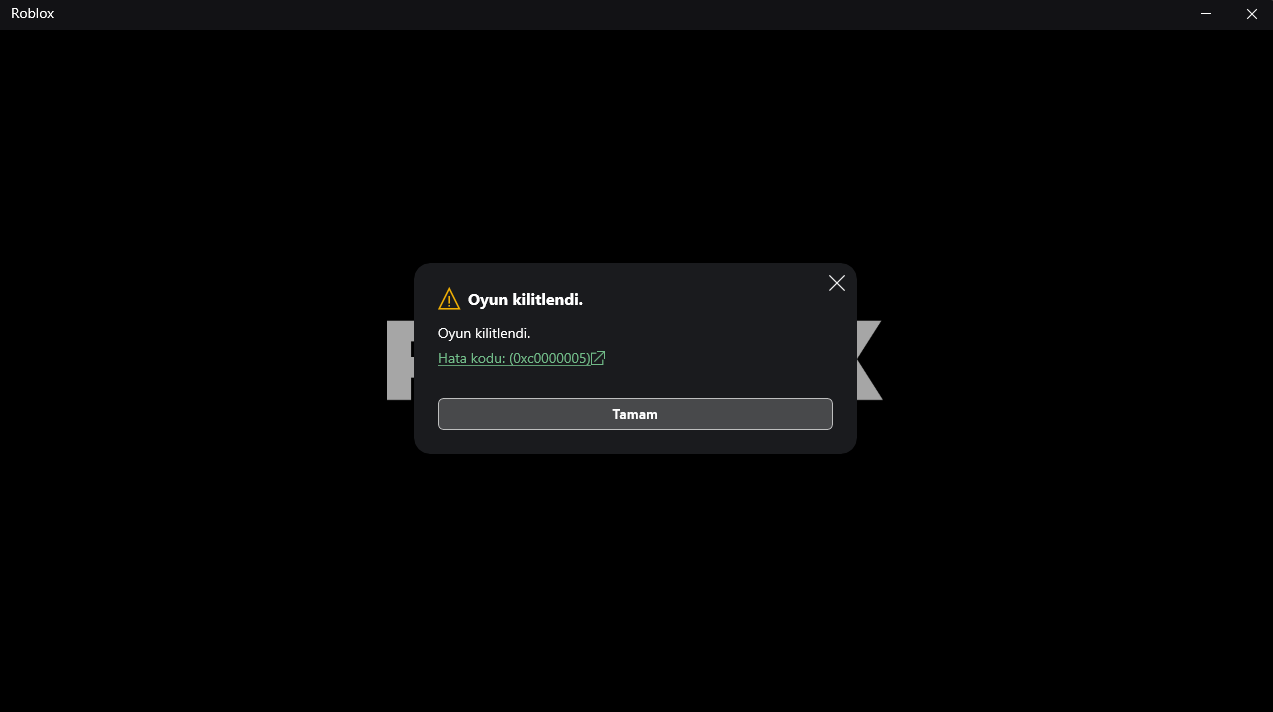Click the external link arrow icon after the error code

[x=598, y=358]
